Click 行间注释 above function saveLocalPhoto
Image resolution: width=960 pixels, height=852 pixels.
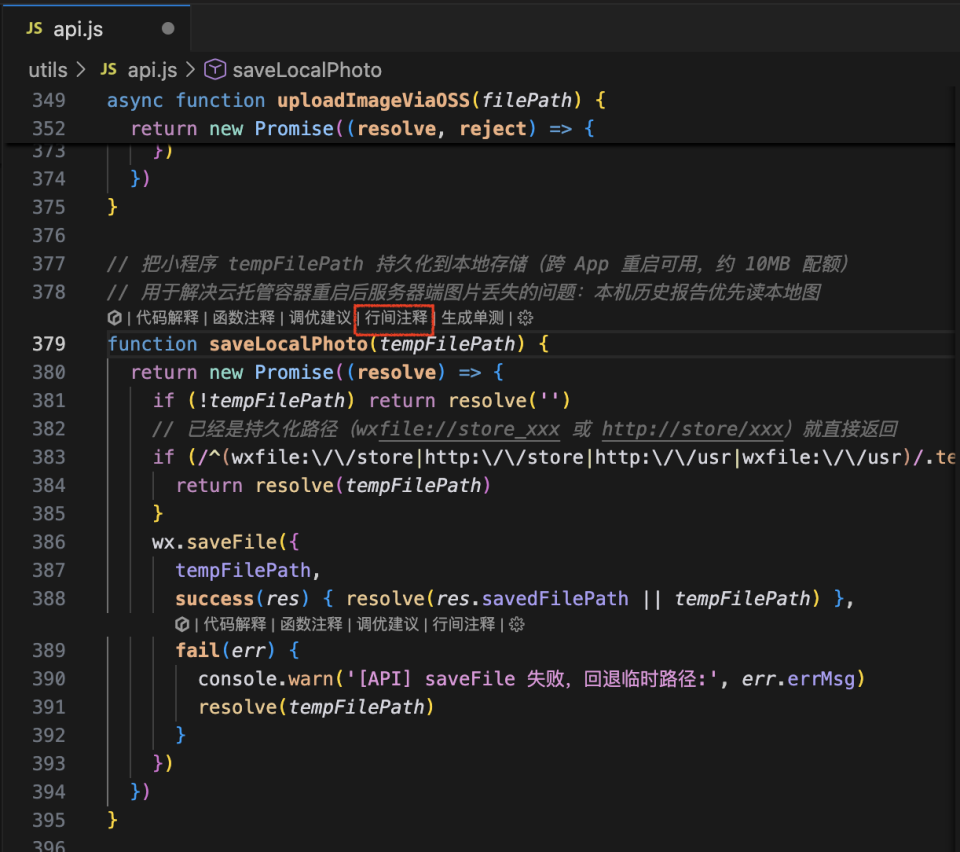coord(396,318)
